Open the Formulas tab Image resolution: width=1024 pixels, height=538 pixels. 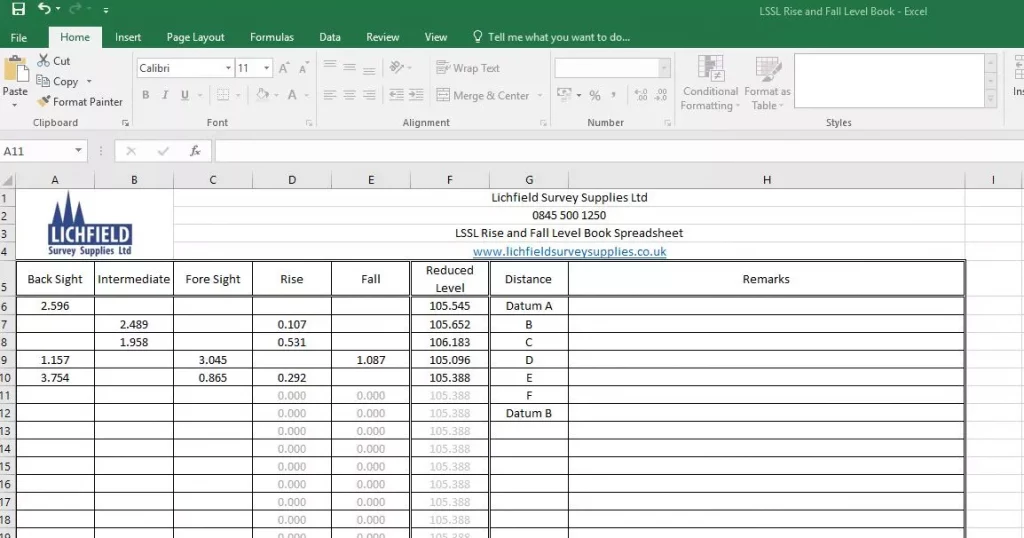point(272,37)
